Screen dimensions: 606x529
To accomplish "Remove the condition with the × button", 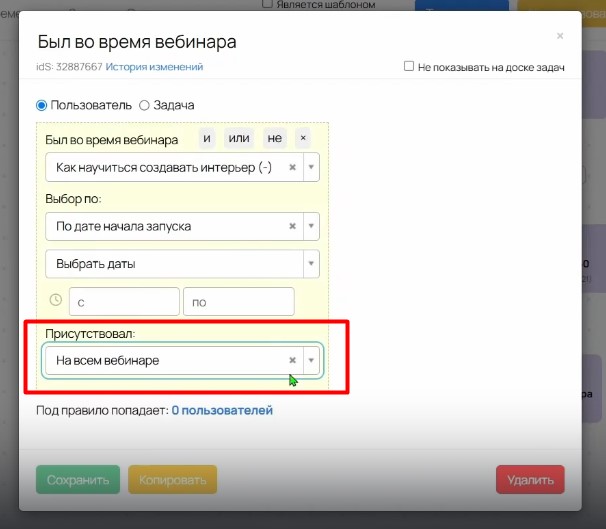I will pos(303,139).
